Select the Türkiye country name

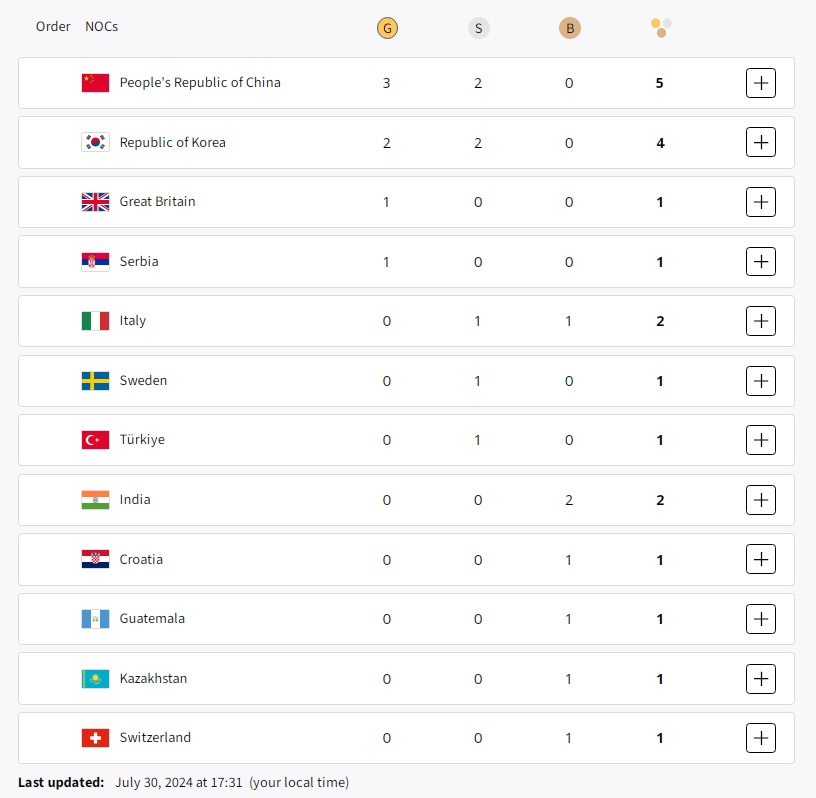[142, 440]
